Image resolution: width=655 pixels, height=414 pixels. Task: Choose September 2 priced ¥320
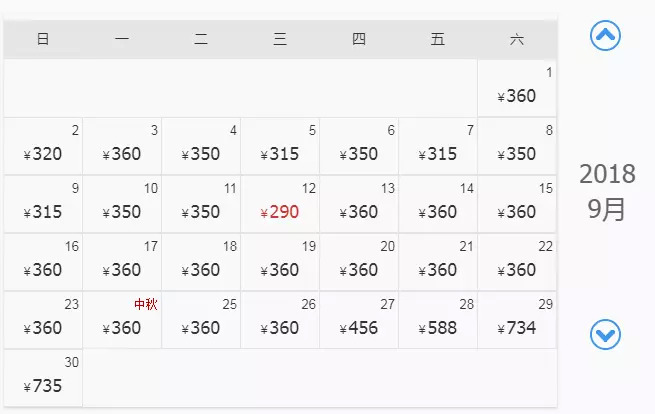pyautogui.click(x=43, y=146)
